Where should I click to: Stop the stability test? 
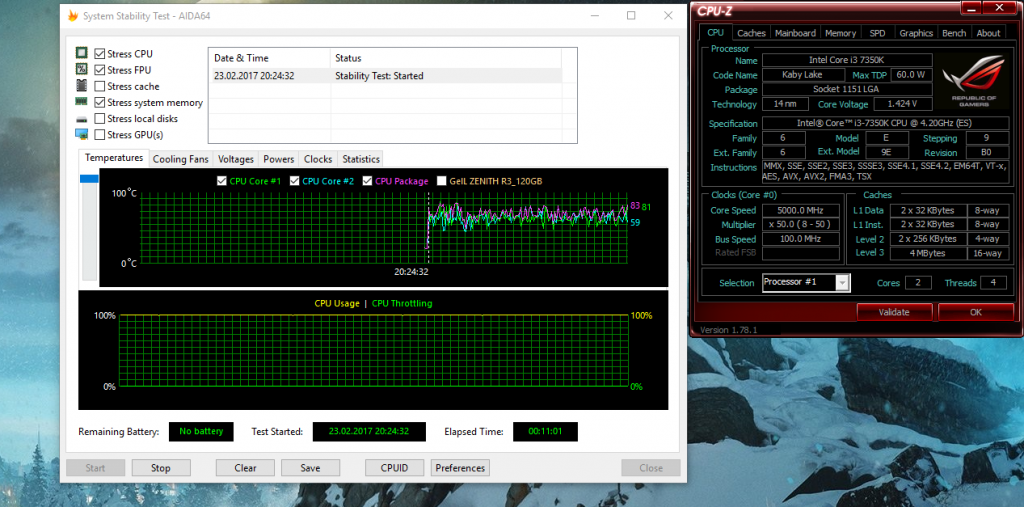tap(161, 468)
